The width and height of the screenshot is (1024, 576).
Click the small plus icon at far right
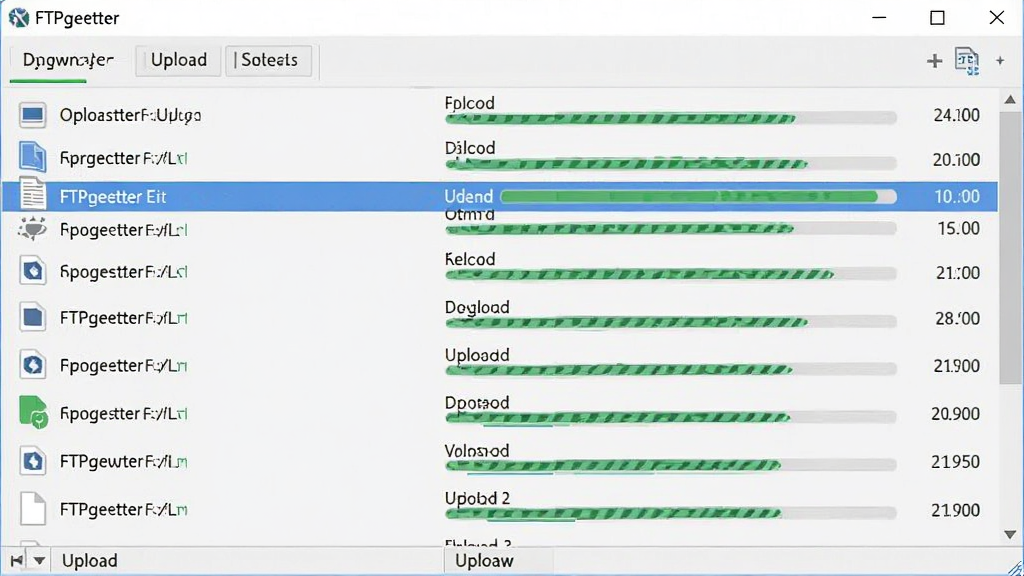point(1000,61)
